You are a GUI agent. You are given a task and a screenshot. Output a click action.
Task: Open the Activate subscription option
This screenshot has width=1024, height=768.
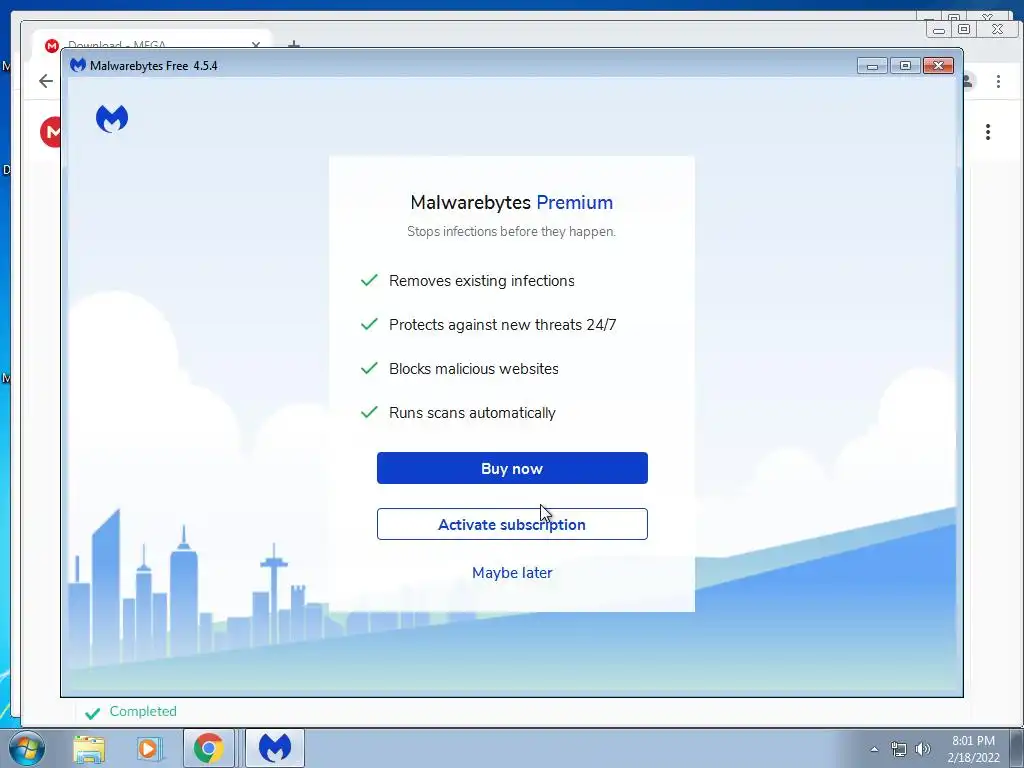512,524
